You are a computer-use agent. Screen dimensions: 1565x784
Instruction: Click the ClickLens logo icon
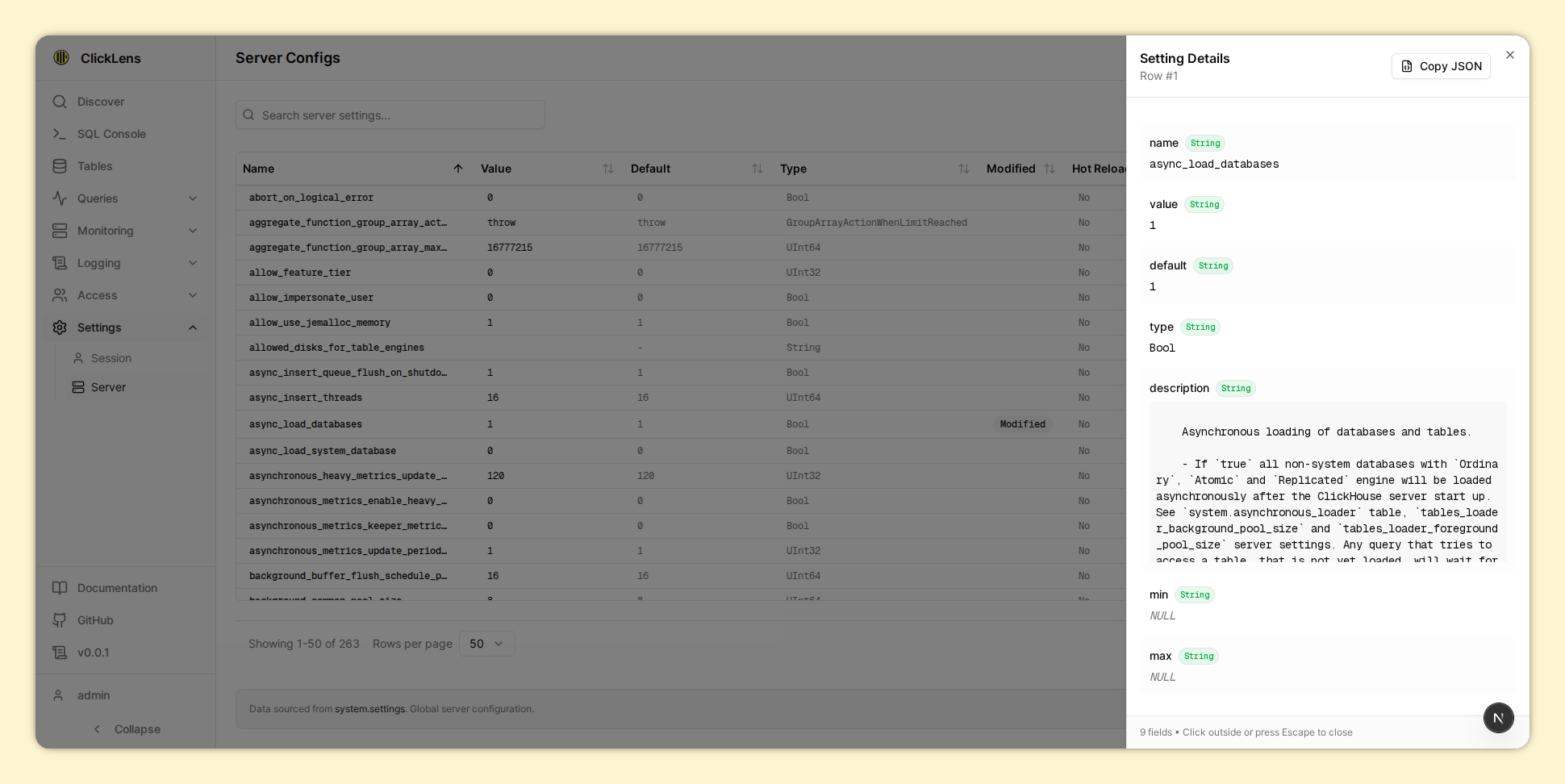pyautogui.click(x=61, y=58)
